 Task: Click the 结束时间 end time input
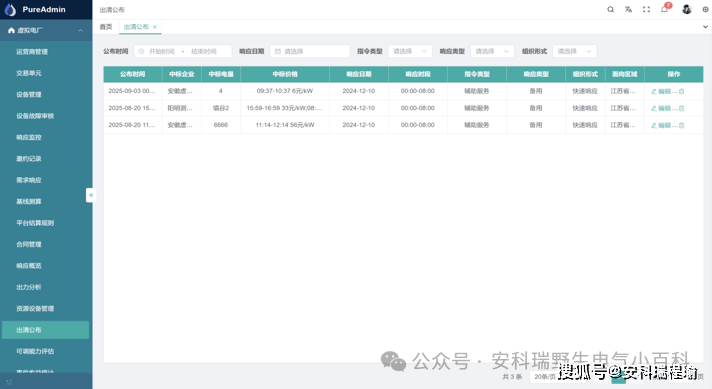(204, 52)
